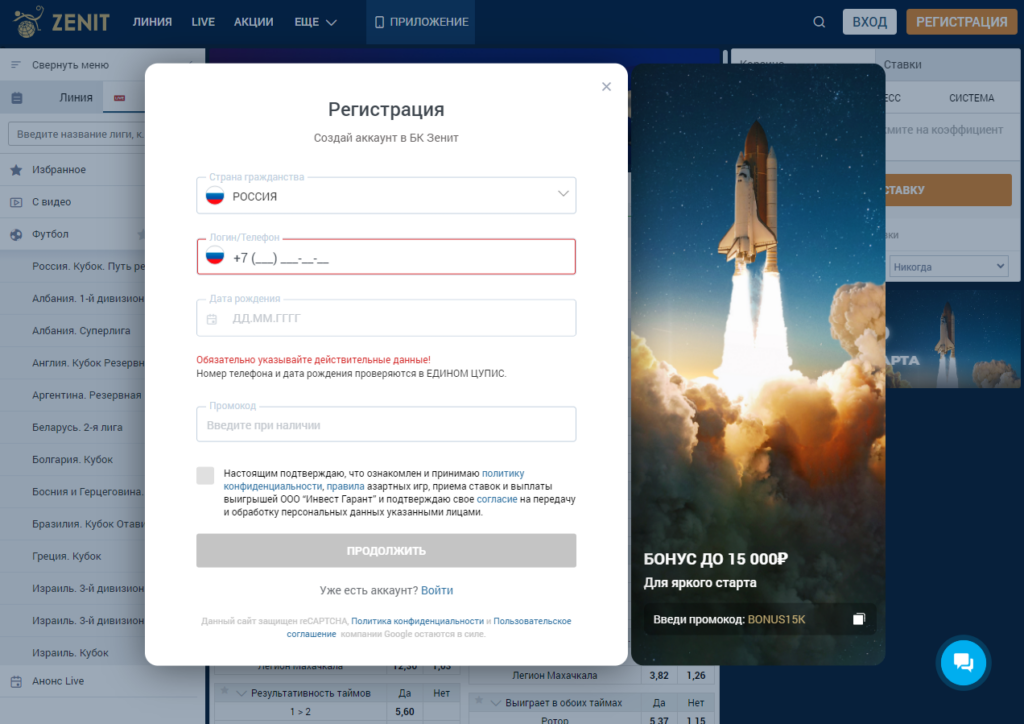Viewport: 1024px width, 724px height.
Task: Open the согласие link
Action: click(497, 499)
